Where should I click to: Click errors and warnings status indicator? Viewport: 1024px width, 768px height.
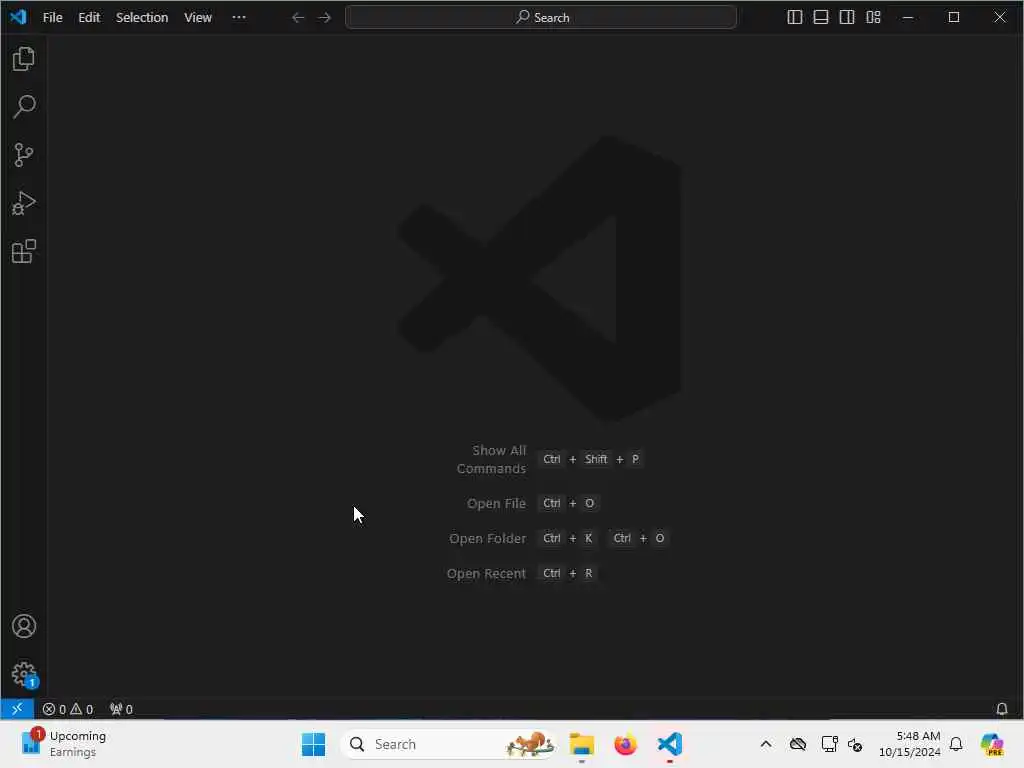[x=68, y=709]
